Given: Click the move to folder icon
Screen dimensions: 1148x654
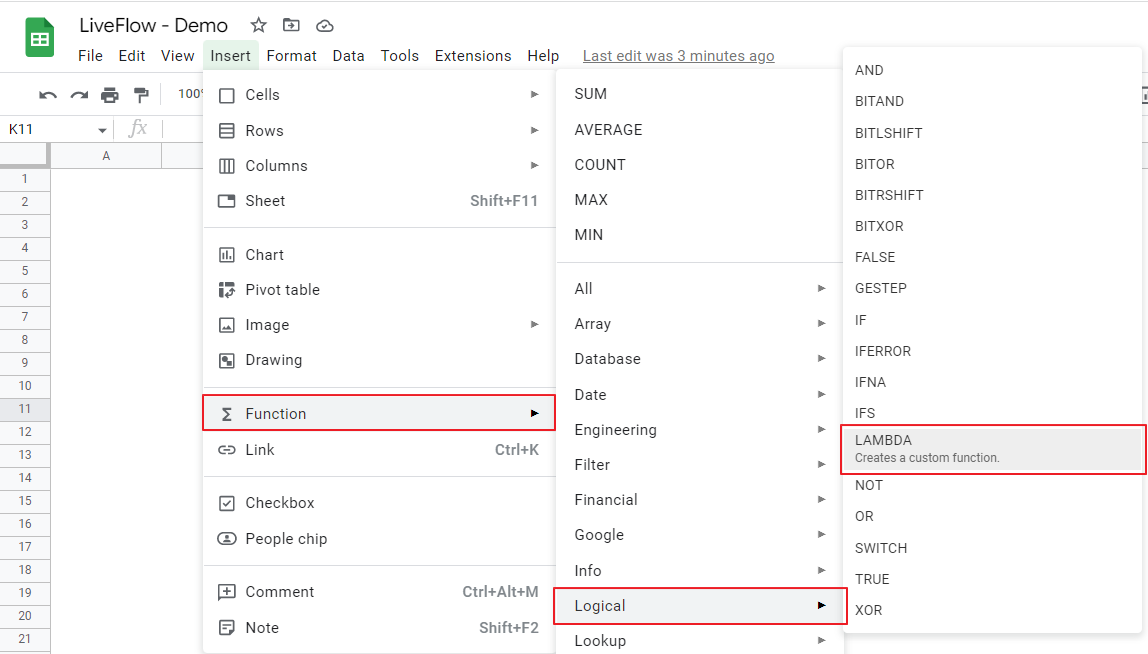Looking at the screenshot, I should (x=291, y=26).
